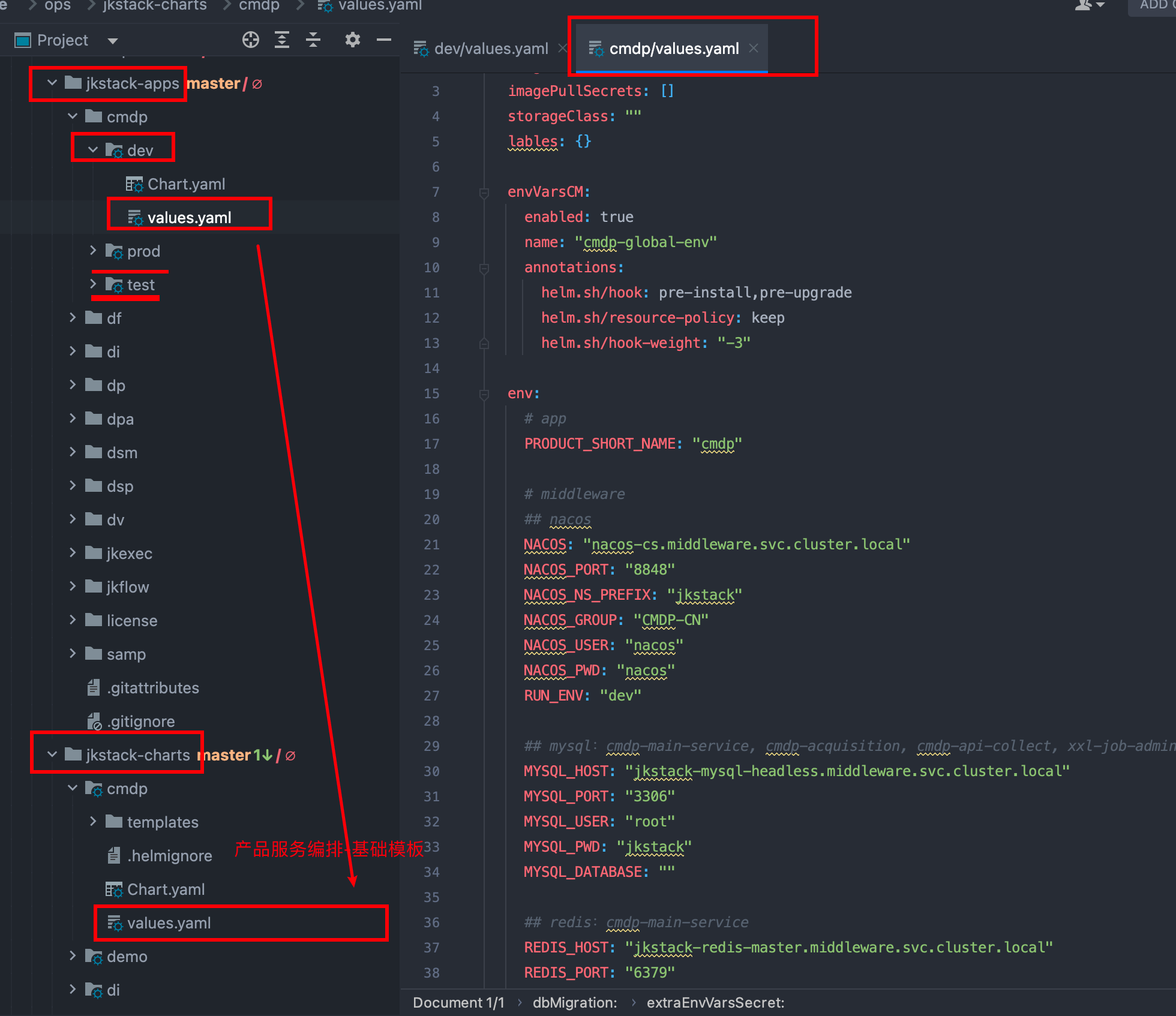
Task: Expand the demo folder
Action: coord(73,956)
